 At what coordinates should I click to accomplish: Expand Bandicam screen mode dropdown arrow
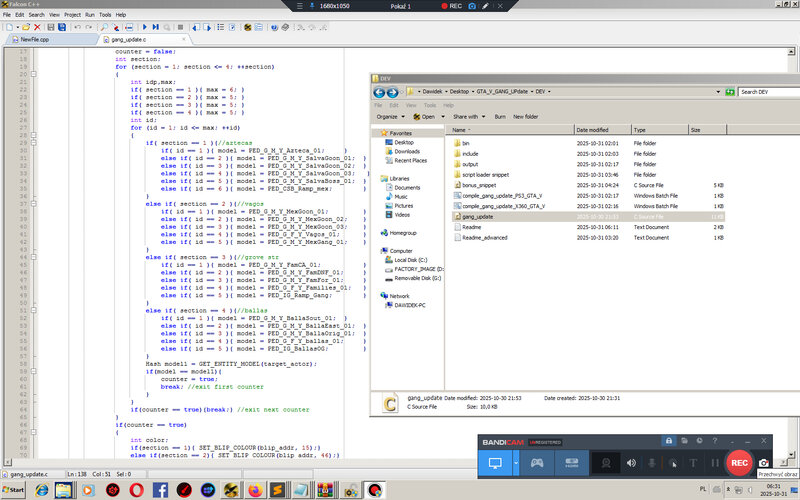tap(516, 463)
